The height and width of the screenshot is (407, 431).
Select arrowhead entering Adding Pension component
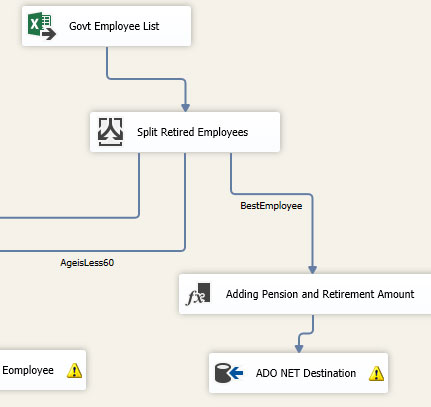[x=312, y=270]
